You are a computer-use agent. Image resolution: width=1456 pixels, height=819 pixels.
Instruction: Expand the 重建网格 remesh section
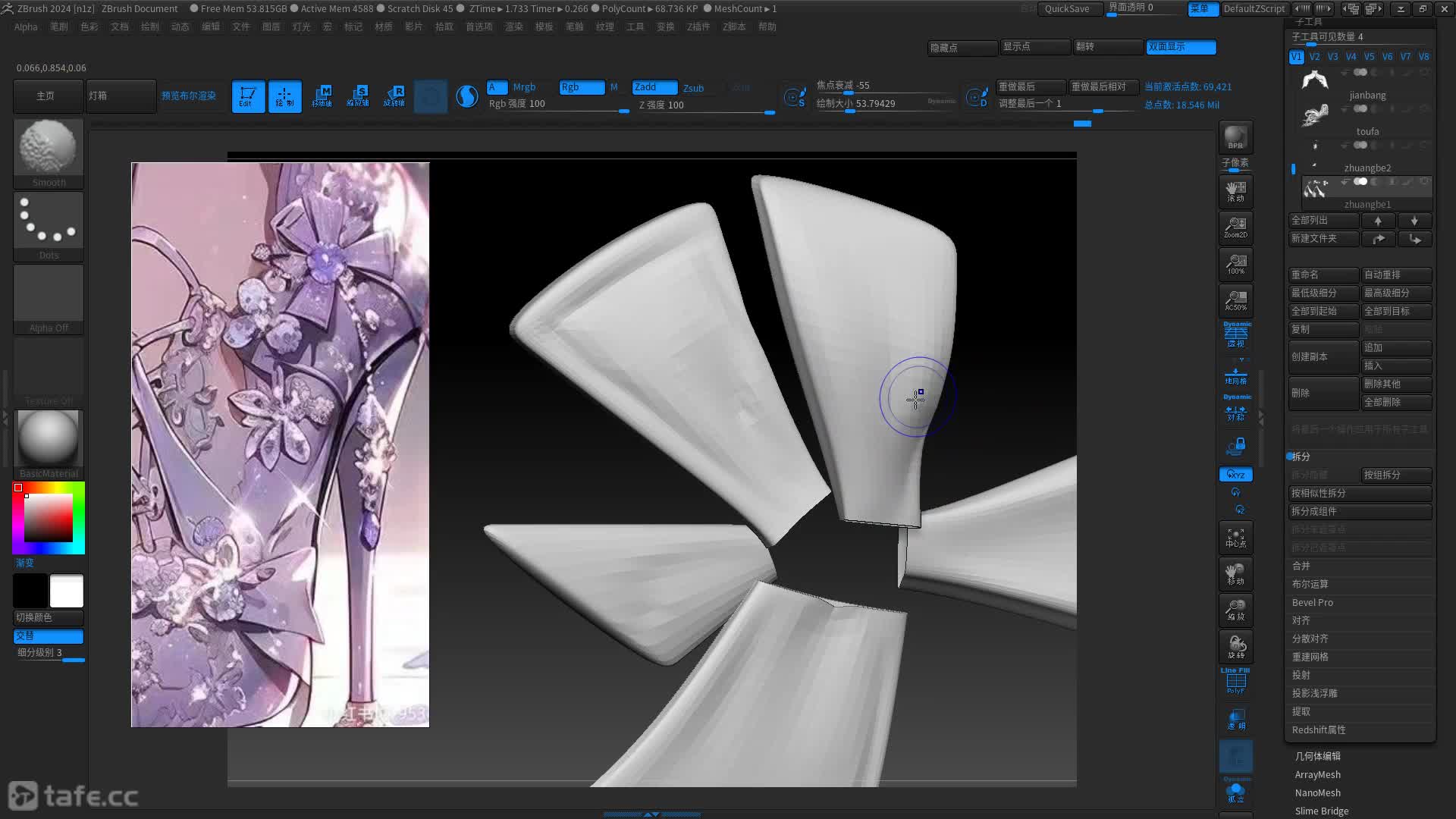[x=1310, y=657]
